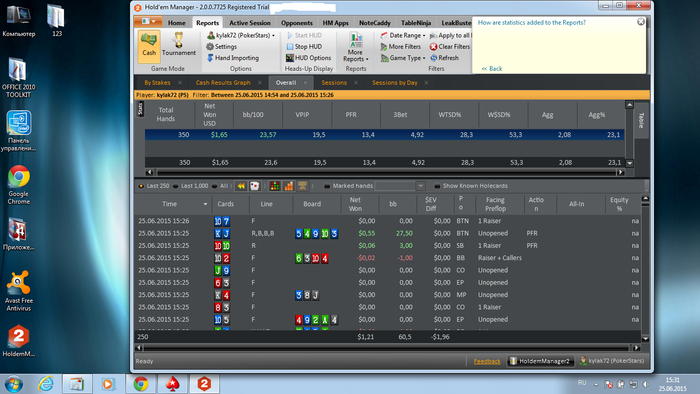Click Apply to all filters option
Viewport: 700px width, 394px height.
pos(450,35)
